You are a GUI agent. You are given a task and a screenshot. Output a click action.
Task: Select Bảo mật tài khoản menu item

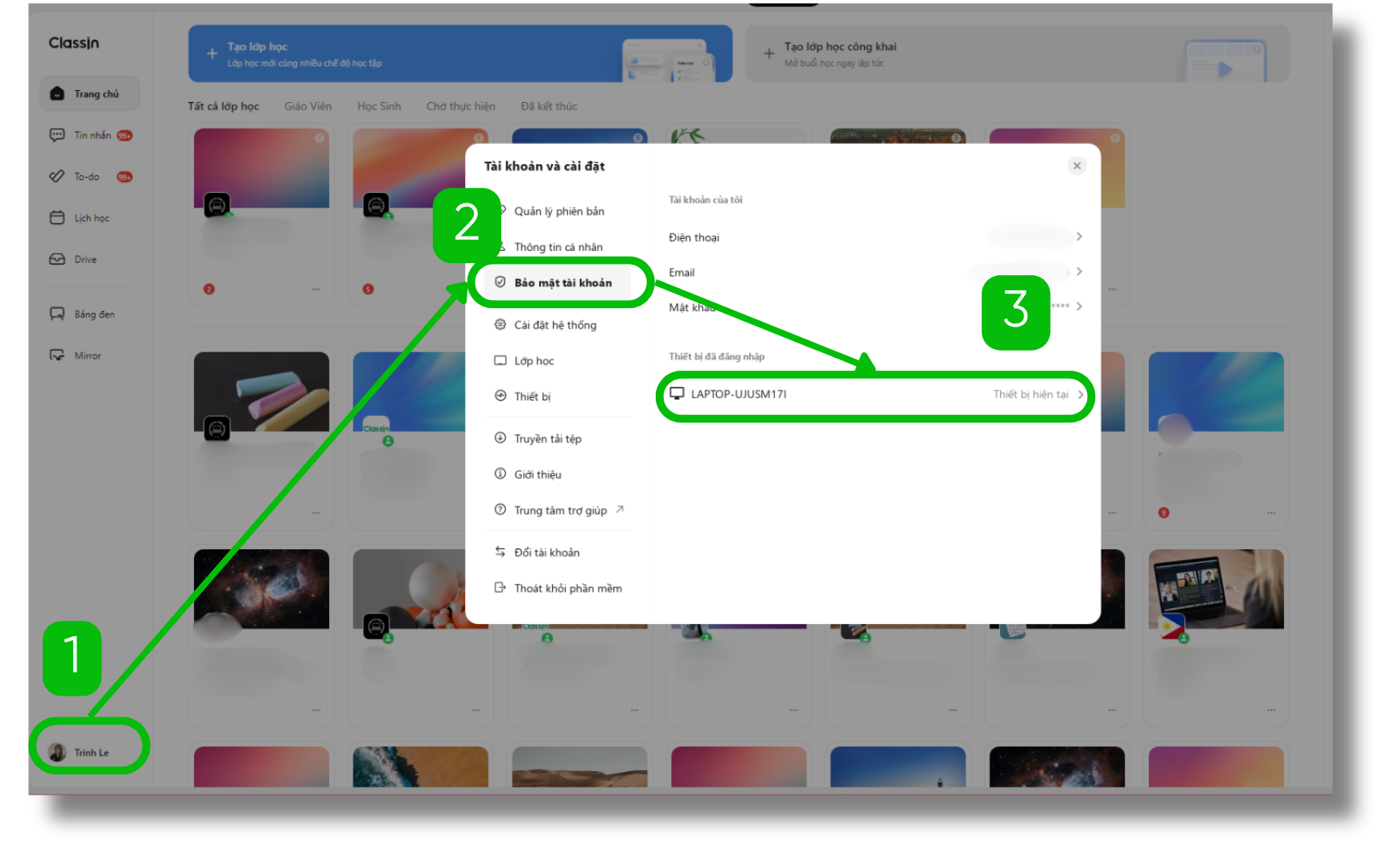click(562, 283)
